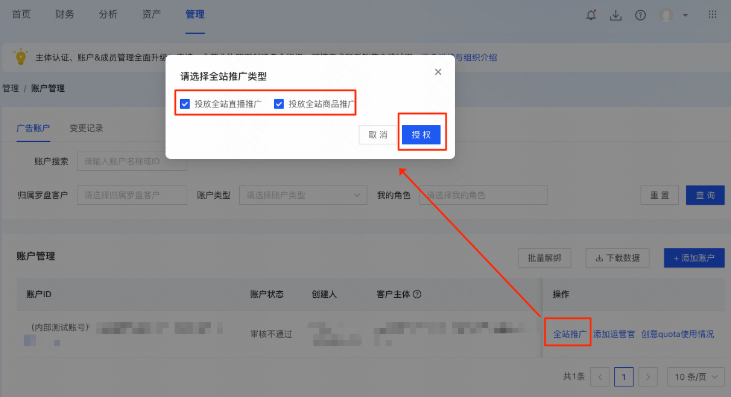Open the 我的角色 selector
This screenshot has height=397, width=731.
[483, 195]
